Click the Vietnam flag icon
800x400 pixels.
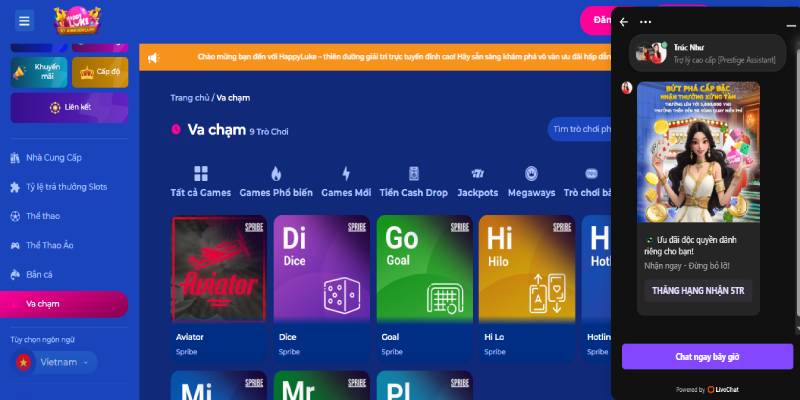pos(23,362)
